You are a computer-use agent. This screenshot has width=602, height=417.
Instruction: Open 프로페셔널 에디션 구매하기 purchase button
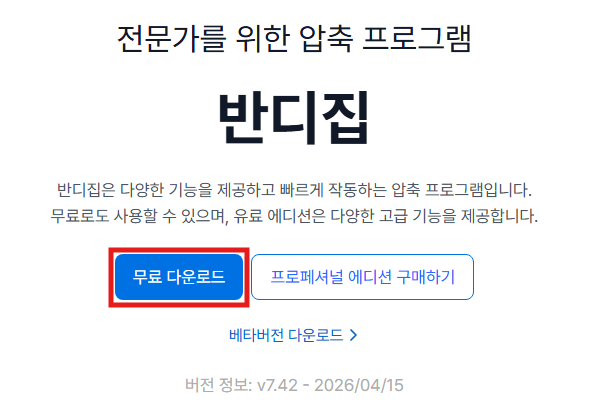click(x=362, y=277)
